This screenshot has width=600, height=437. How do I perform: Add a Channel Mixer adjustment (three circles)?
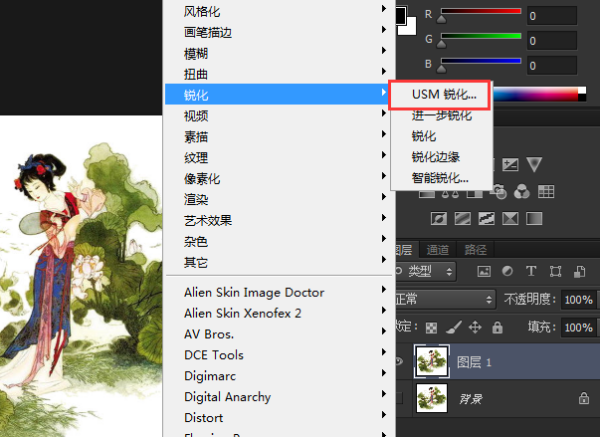click(522, 191)
